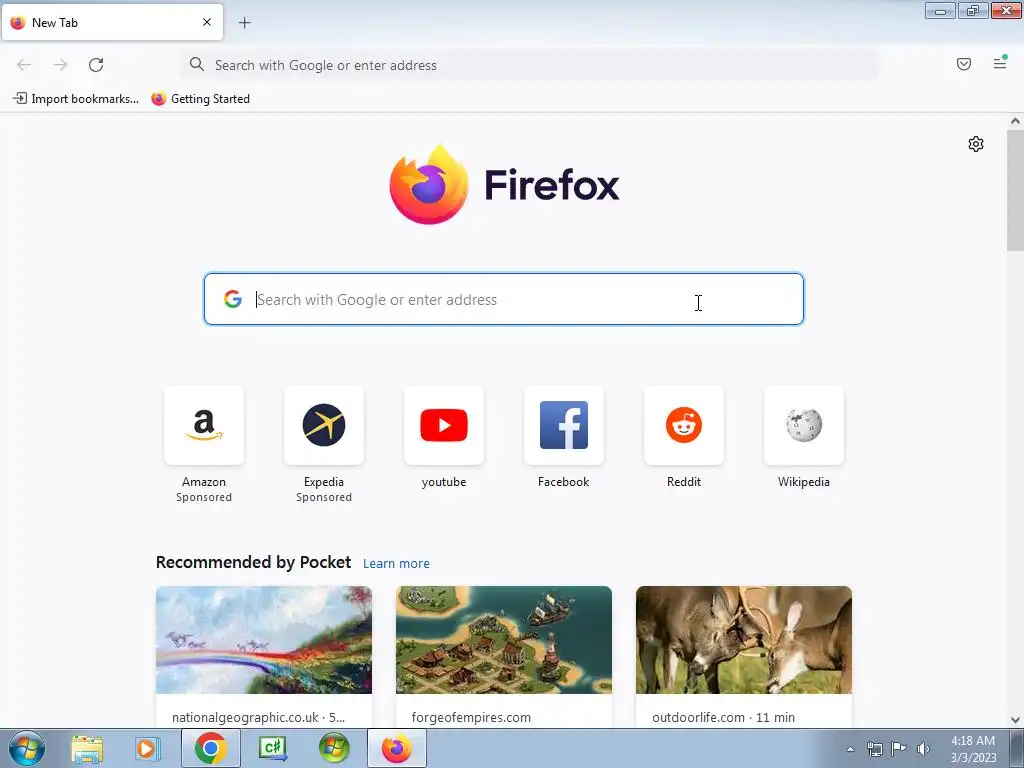This screenshot has height=768, width=1024.
Task: Focus the center Google search box
Action: [x=504, y=299]
